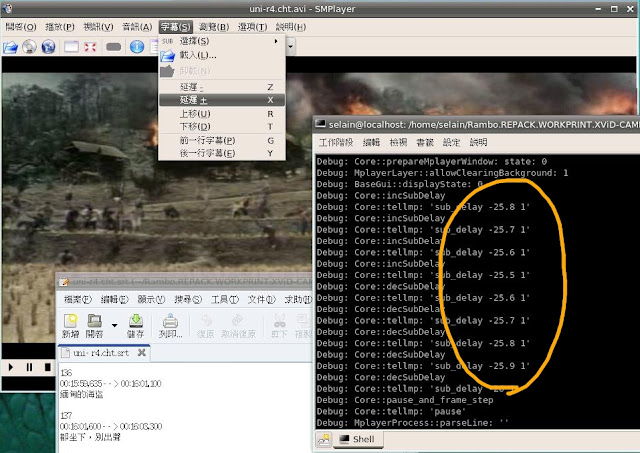Select the Shell tab in terminal
Image resolution: width=640 pixels, height=453 pixels.
coord(358,440)
